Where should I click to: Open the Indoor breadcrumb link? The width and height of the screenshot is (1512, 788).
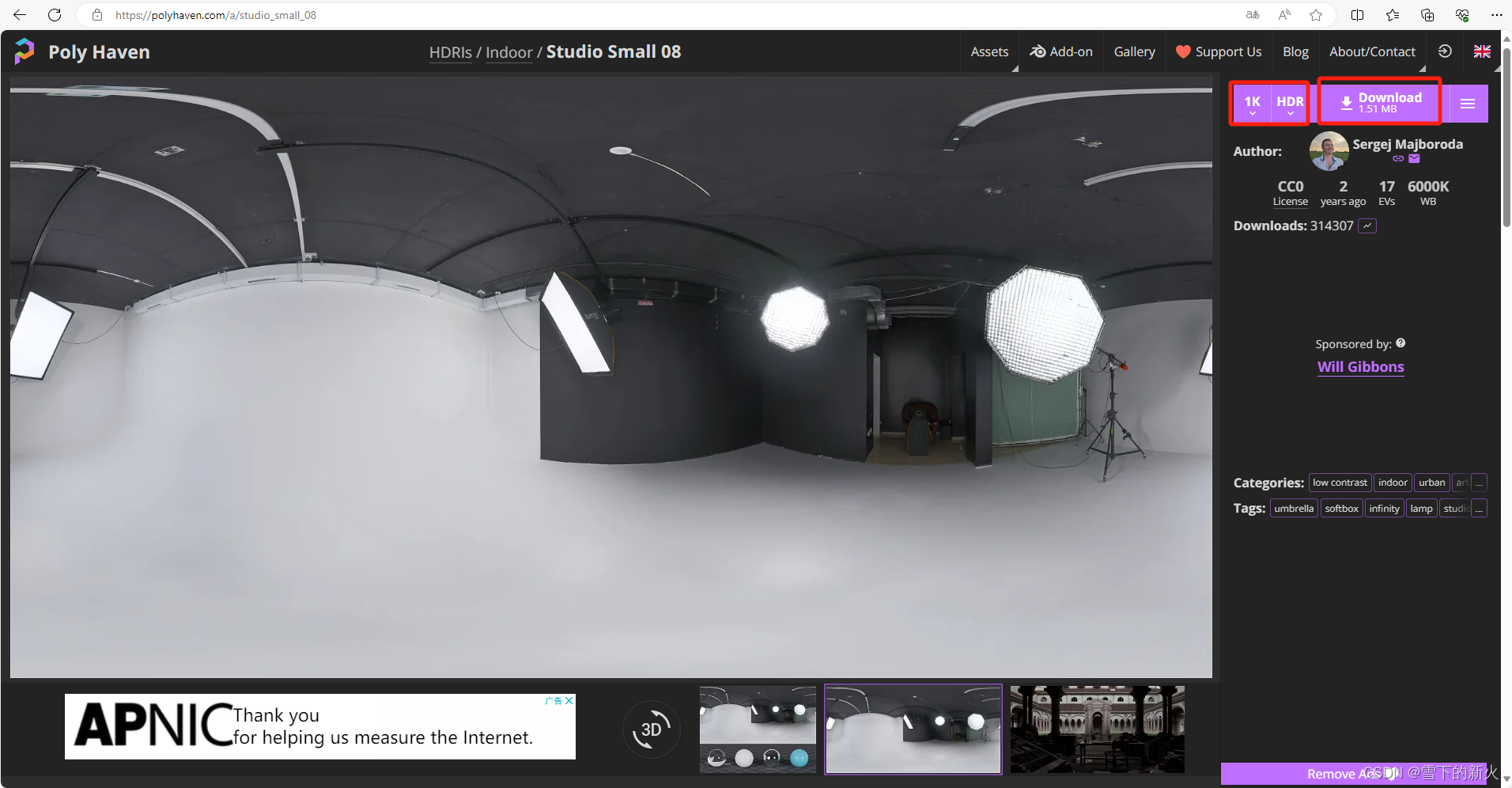click(x=509, y=52)
